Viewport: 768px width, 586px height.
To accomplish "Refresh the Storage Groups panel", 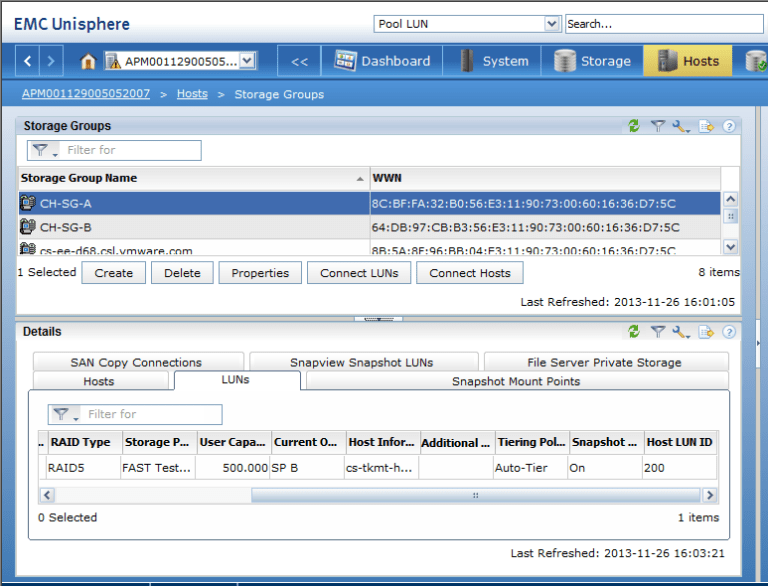I will [x=634, y=126].
